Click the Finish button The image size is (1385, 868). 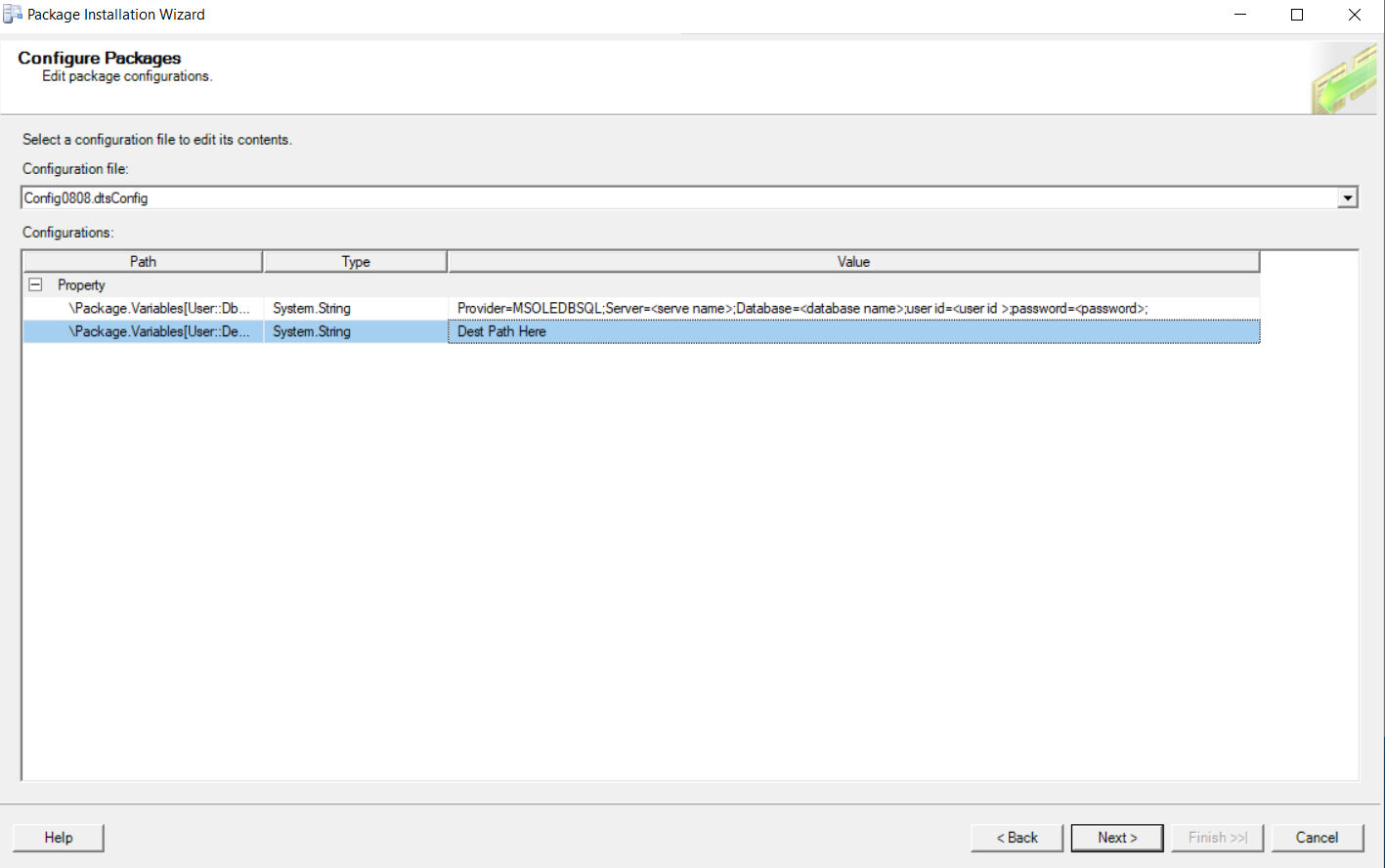1217,837
